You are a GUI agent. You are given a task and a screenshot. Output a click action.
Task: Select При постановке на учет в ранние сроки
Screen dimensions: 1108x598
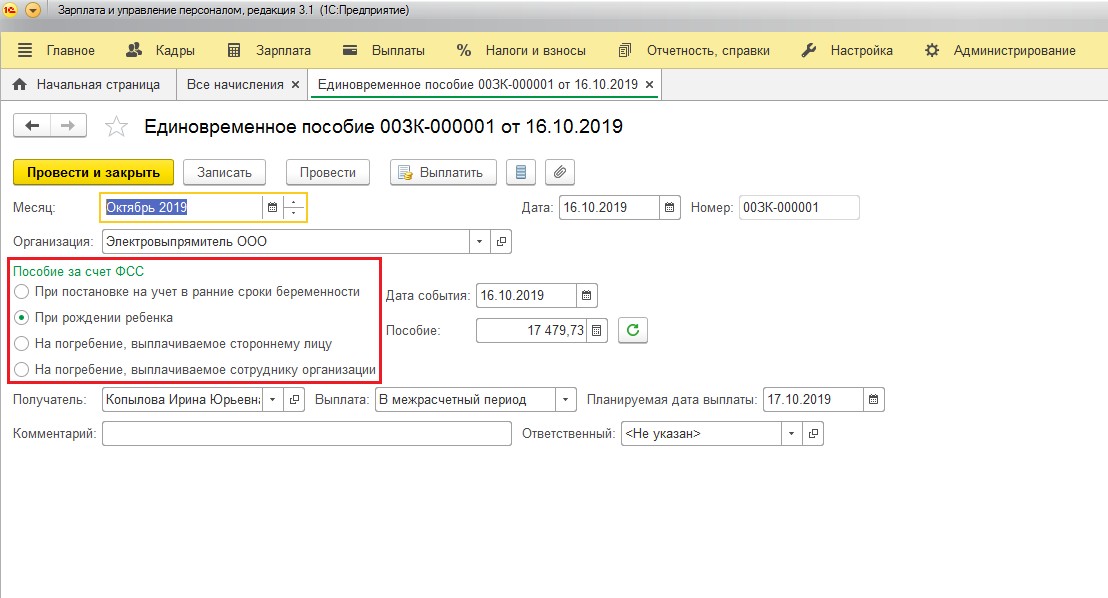point(189,292)
